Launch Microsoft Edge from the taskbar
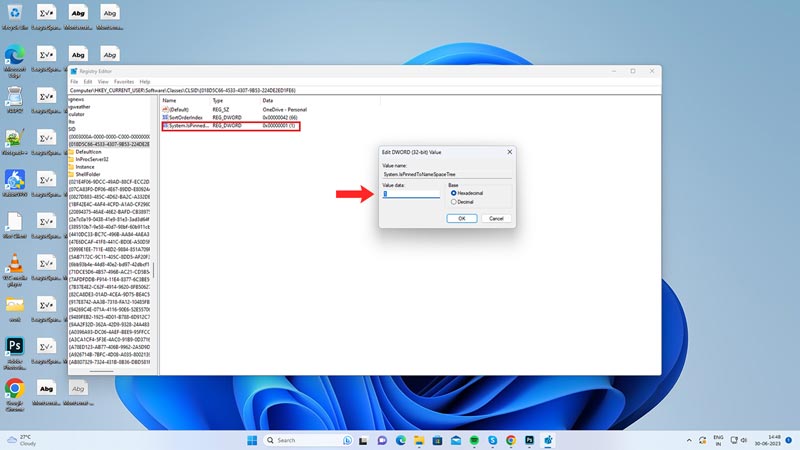The width and height of the screenshot is (800, 450). tap(401, 440)
